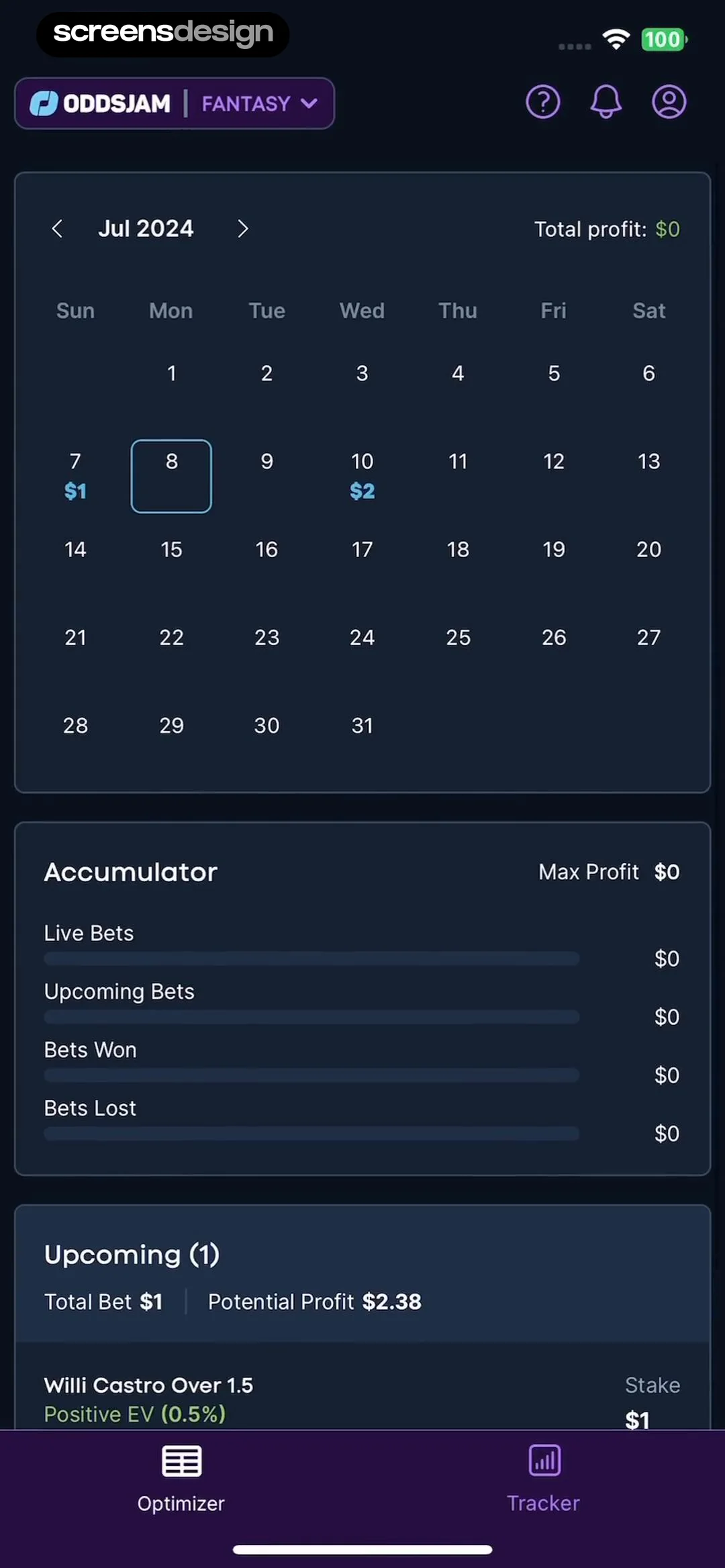Tap the OddsJam logo icon

pyautogui.click(x=44, y=103)
